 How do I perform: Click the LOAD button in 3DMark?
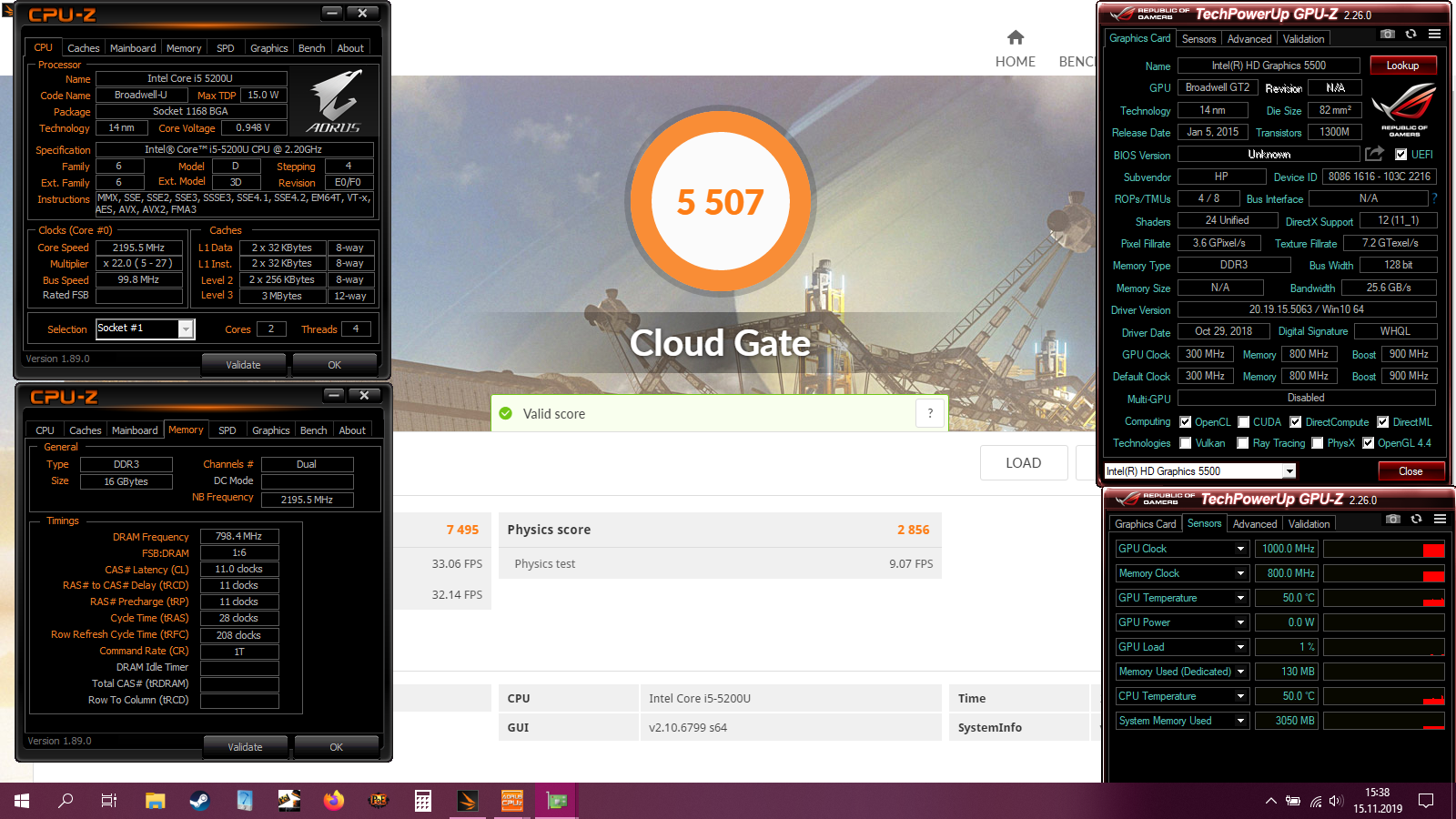click(1023, 463)
